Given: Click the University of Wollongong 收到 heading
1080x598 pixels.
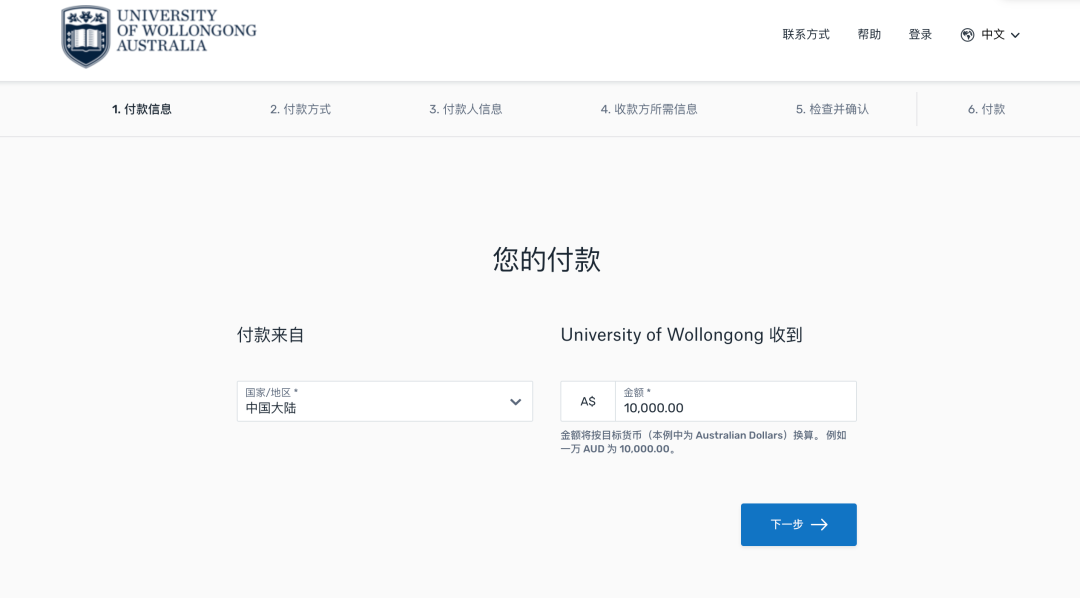Looking at the screenshot, I should pos(682,335).
